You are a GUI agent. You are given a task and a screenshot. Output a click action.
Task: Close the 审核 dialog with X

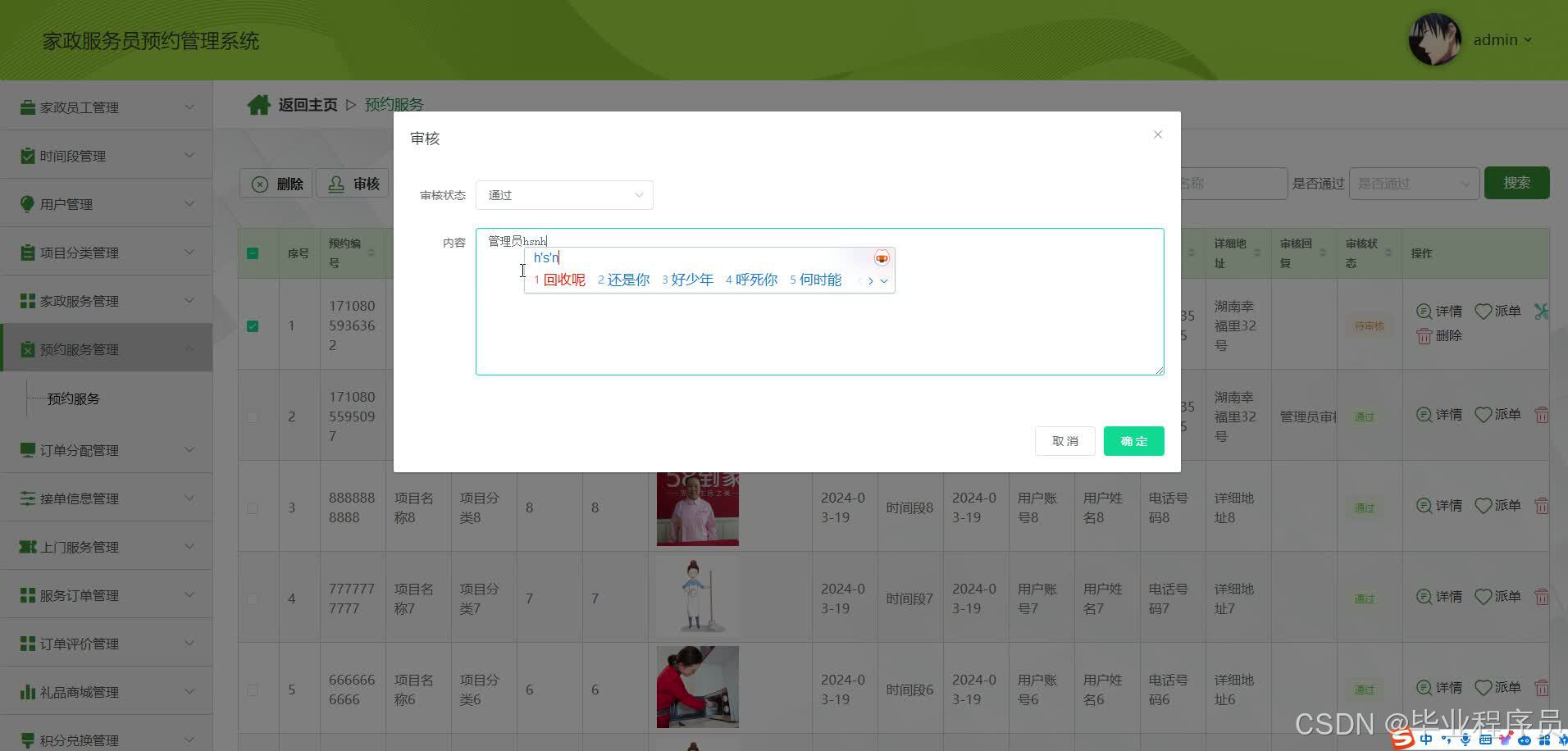tap(1157, 134)
